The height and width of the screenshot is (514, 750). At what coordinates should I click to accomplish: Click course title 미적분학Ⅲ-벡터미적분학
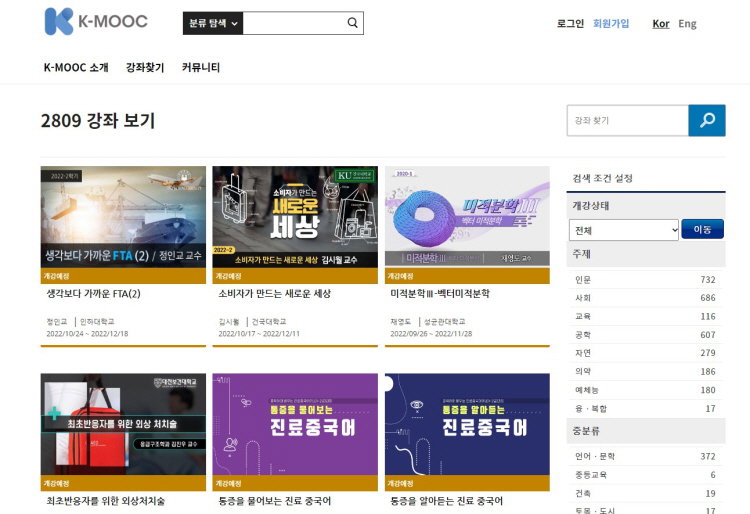click(x=440, y=294)
